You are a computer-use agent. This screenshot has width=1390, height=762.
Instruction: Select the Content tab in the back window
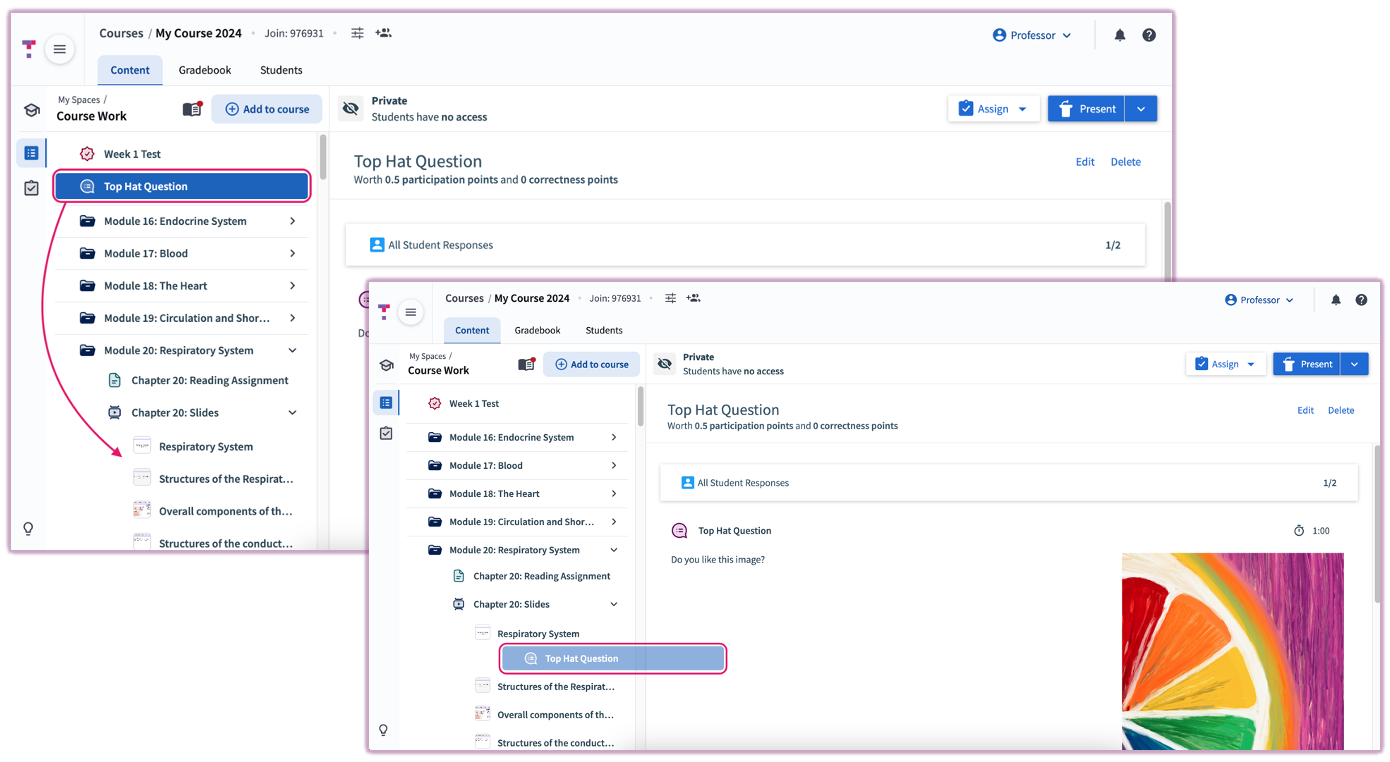pos(130,70)
